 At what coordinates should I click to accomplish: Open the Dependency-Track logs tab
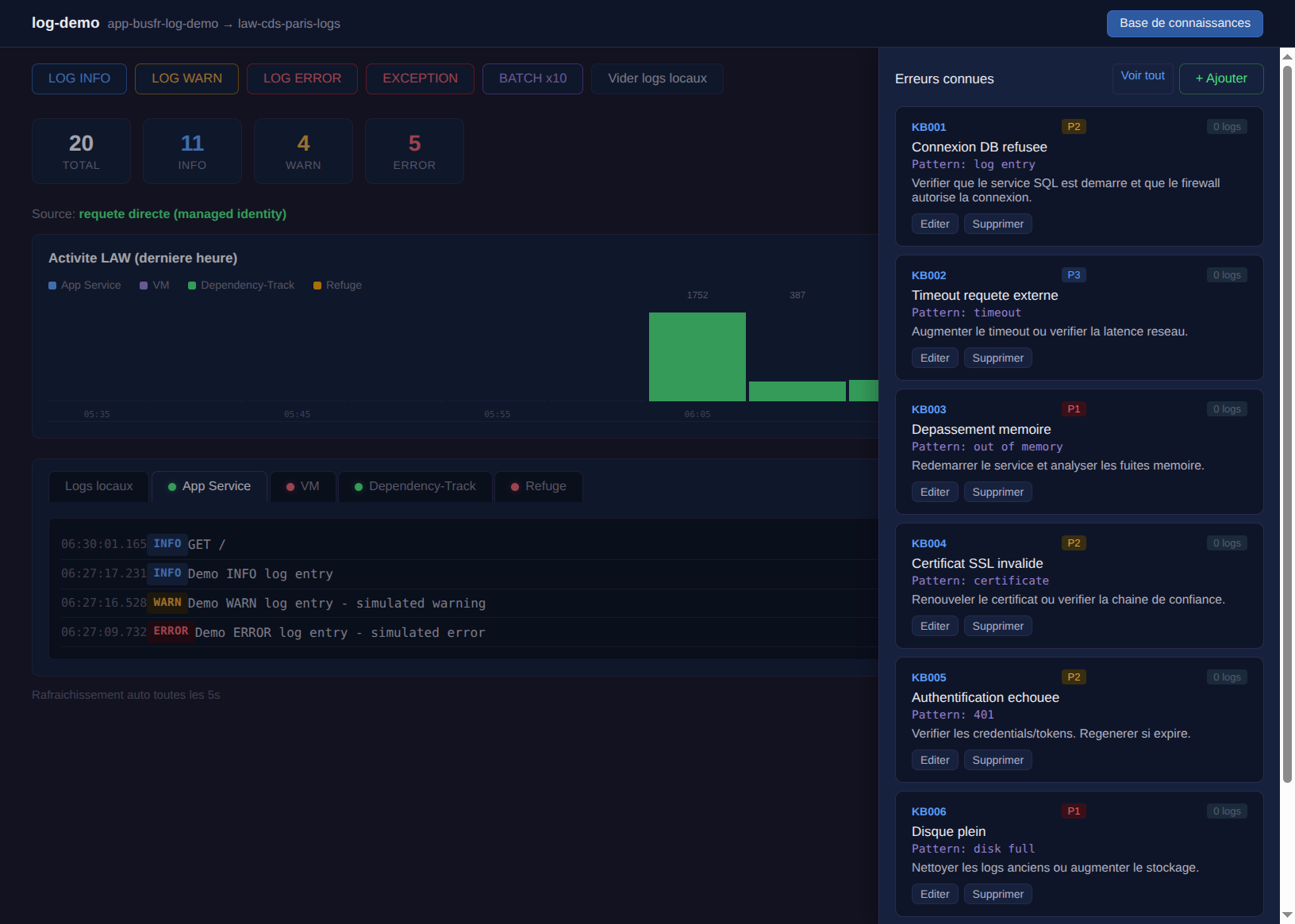415,486
